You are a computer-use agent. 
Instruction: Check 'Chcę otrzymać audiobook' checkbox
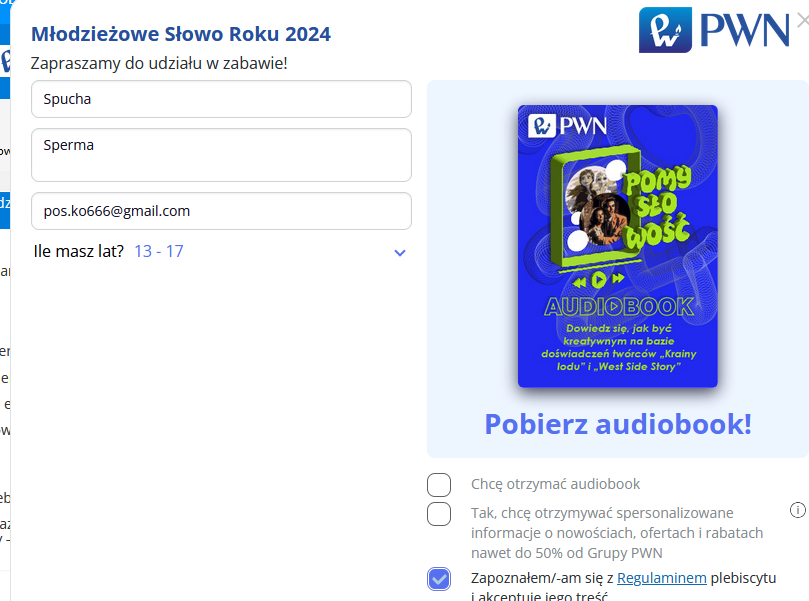439,485
